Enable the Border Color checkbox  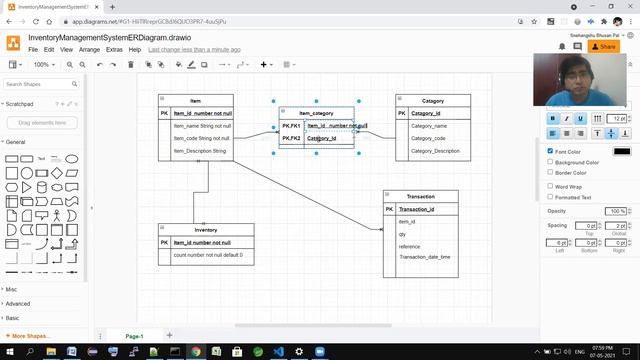550,172
